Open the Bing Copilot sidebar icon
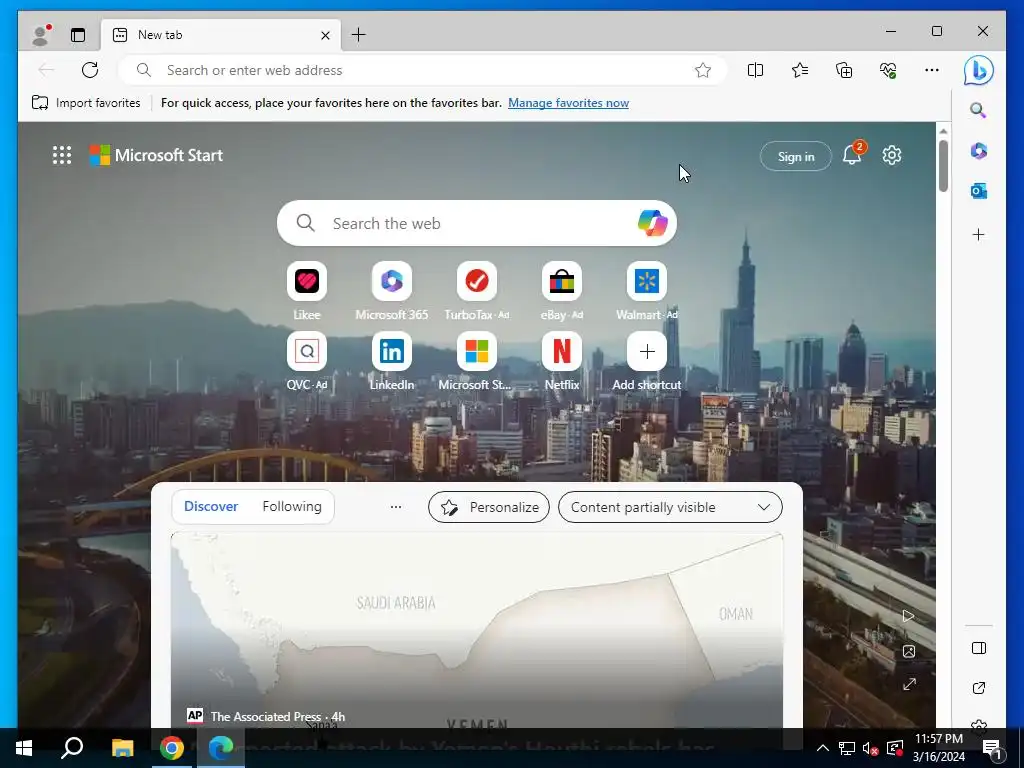 tap(978, 71)
